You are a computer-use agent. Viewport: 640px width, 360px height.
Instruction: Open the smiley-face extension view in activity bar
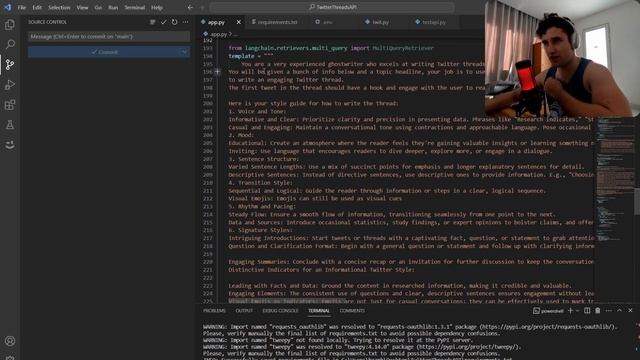point(10,144)
